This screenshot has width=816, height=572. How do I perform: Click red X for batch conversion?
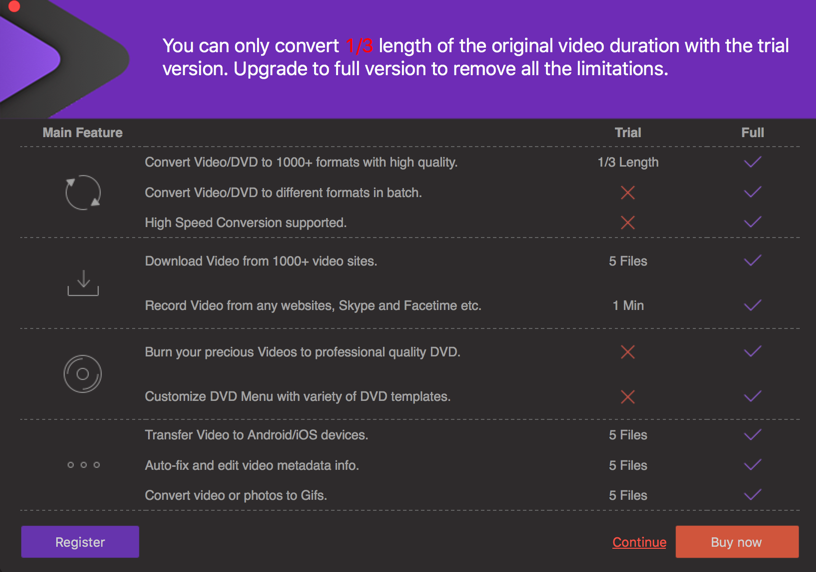tap(628, 192)
